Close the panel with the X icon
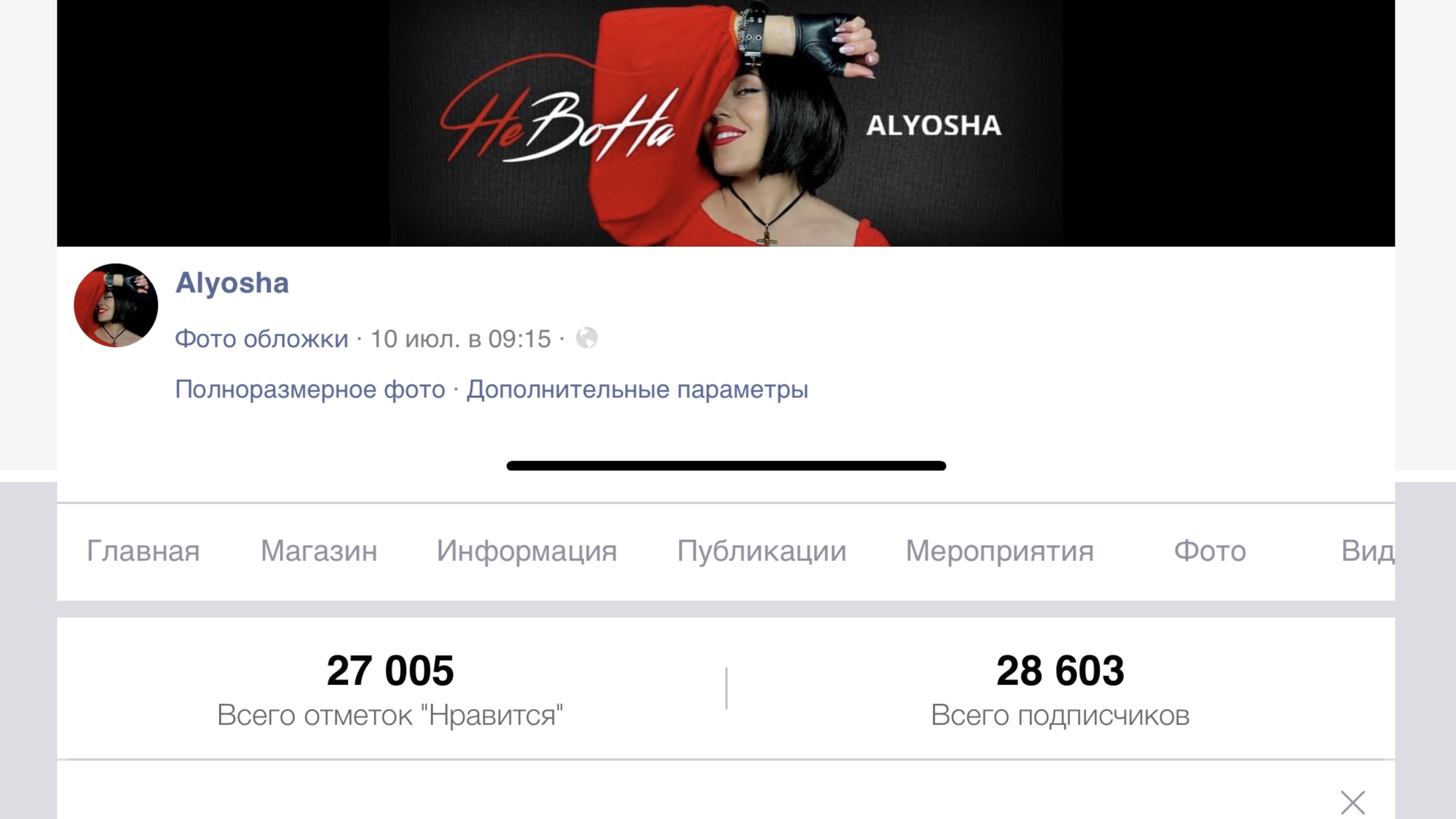 pyautogui.click(x=1352, y=803)
